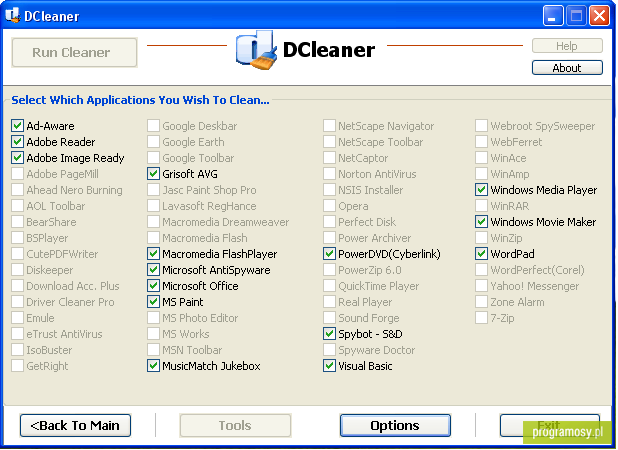Image resolution: width=618 pixels, height=450 pixels.
Task: Minimize the DCleaner window
Action: (553, 16)
